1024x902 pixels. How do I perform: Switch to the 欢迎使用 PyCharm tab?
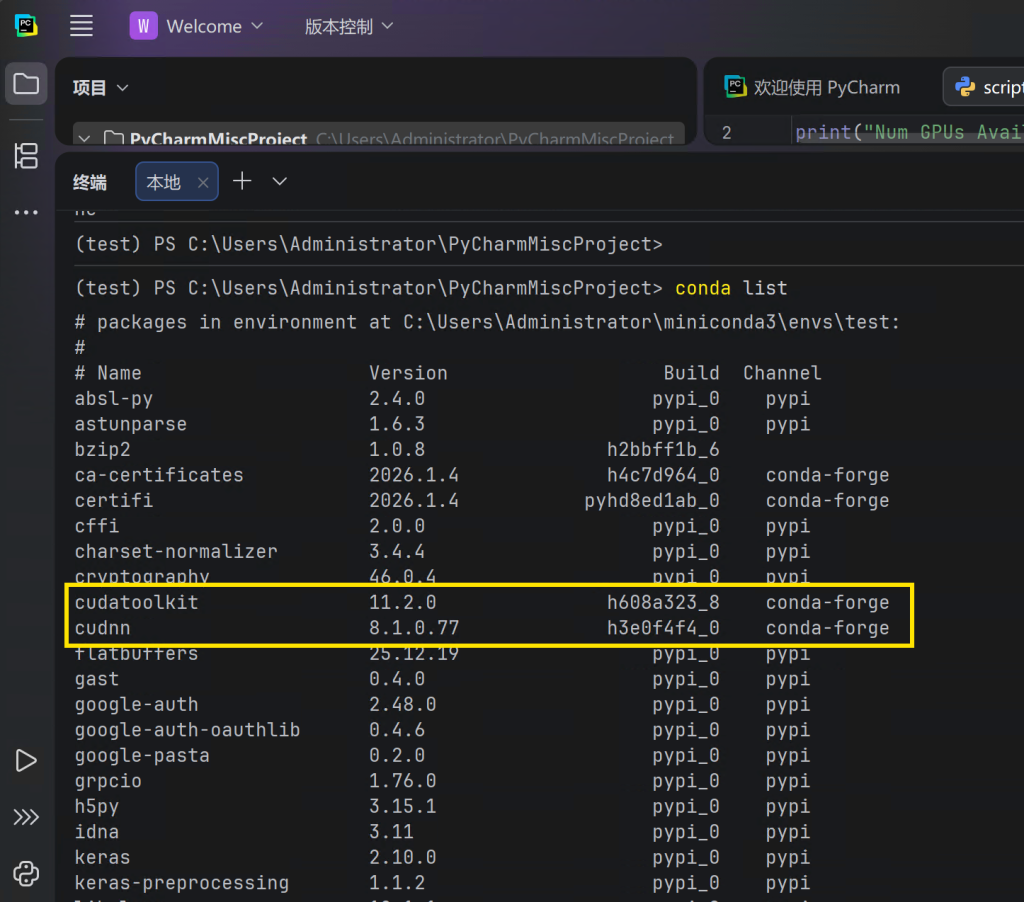tap(813, 87)
